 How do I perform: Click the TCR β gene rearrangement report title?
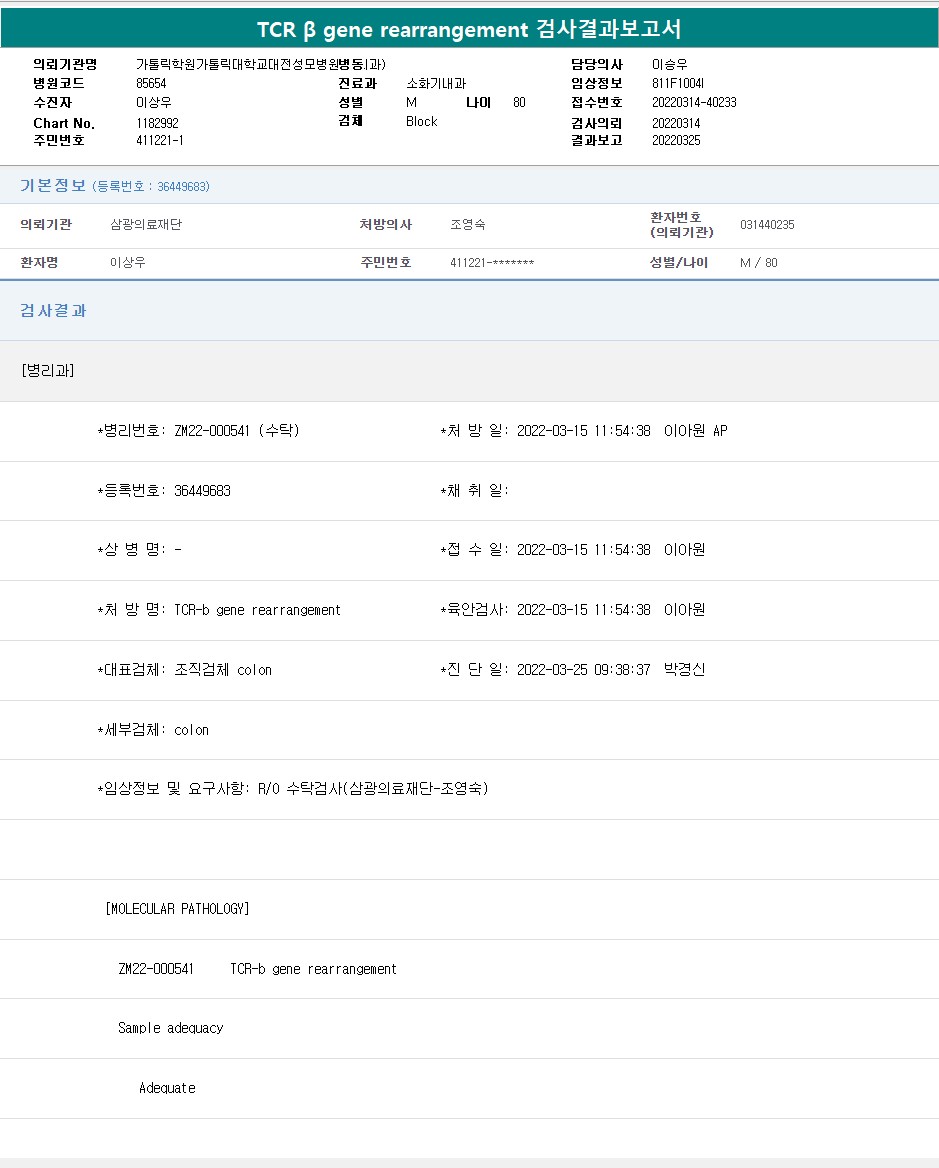[469, 29]
